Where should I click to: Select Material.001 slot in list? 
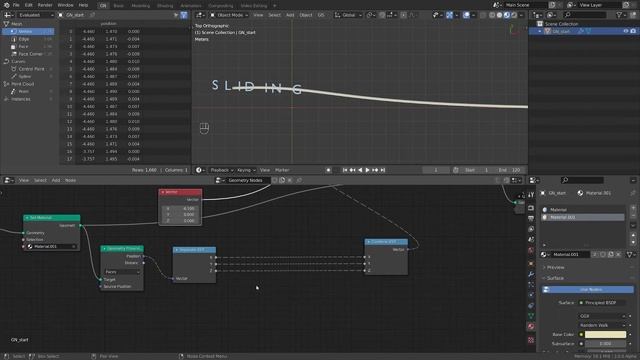click(583, 217)
